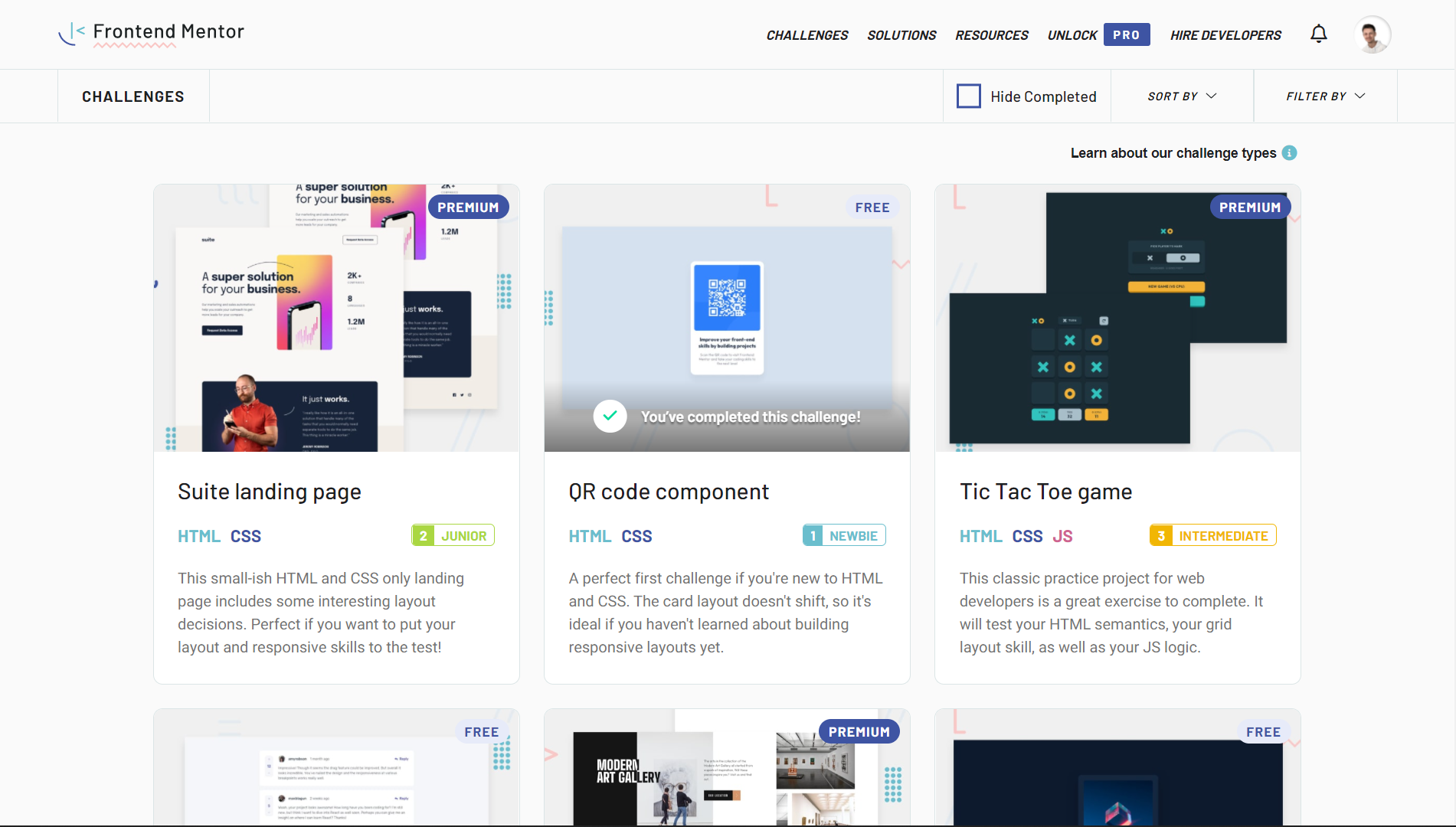
Task: Open the Tic Tac Toe game title
Action: click(x=1045, y=492)
